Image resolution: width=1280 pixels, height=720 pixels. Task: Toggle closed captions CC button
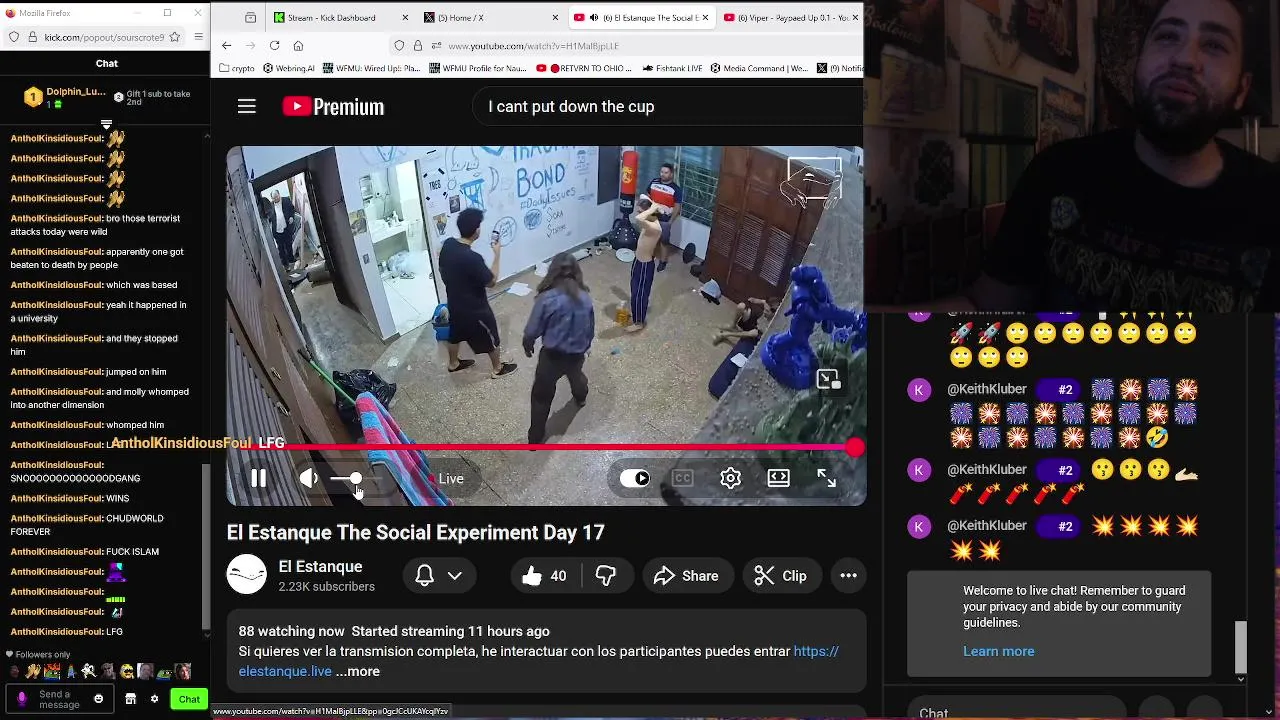pos(683,478)
